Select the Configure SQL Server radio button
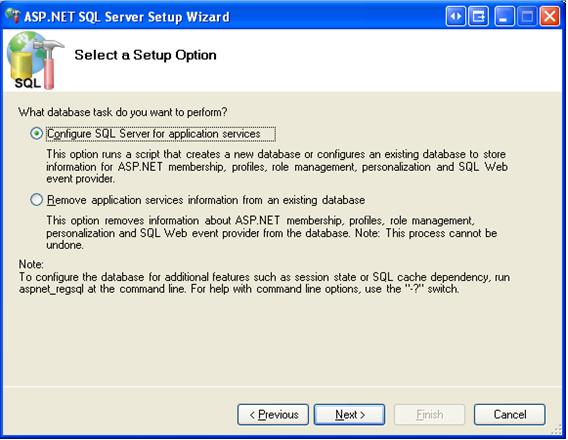The width and height of the screenshot is (568, 440). [36, 133]
